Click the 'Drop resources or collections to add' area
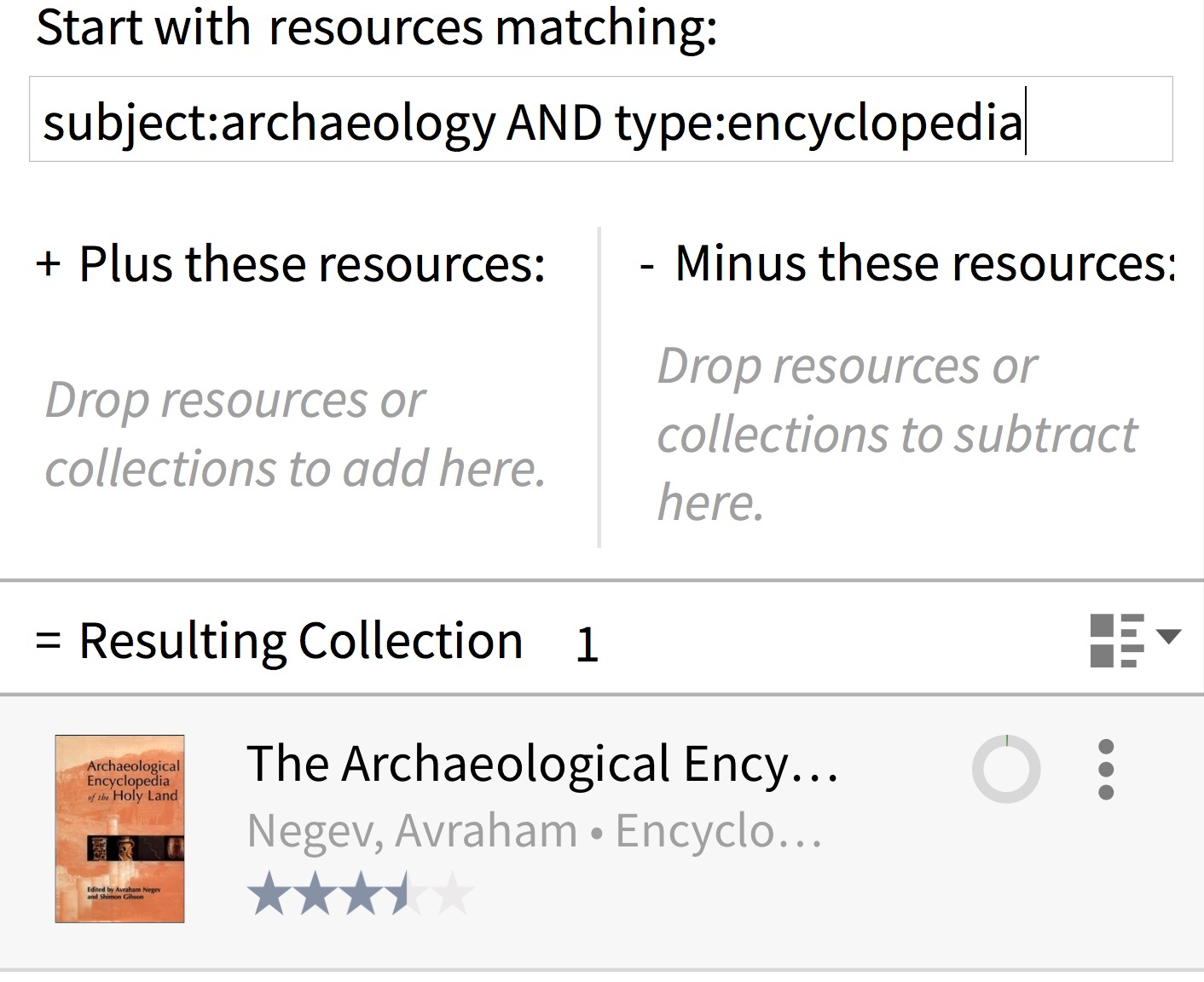The width and height of the screenshot is (1204, 982). click(296, 434)
